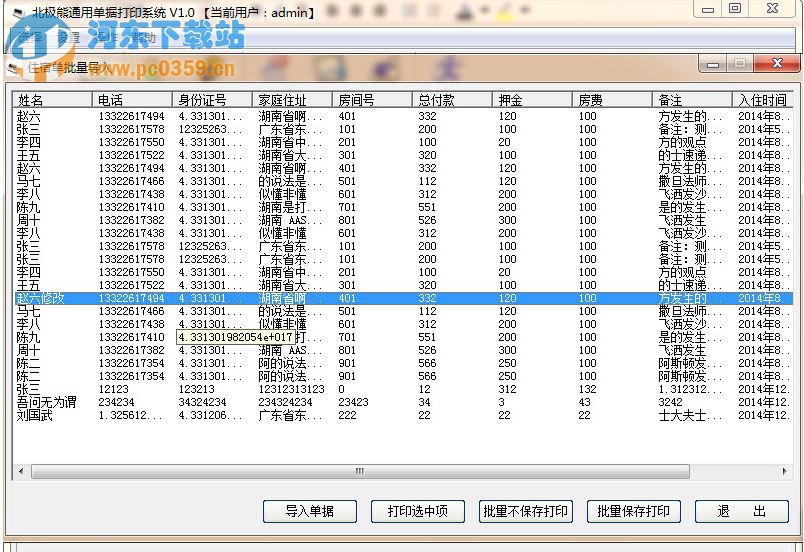Click the 打印选中项 button
Image resolution: width=804 pixels, height=552 pixels.
(x=417, y=511)
